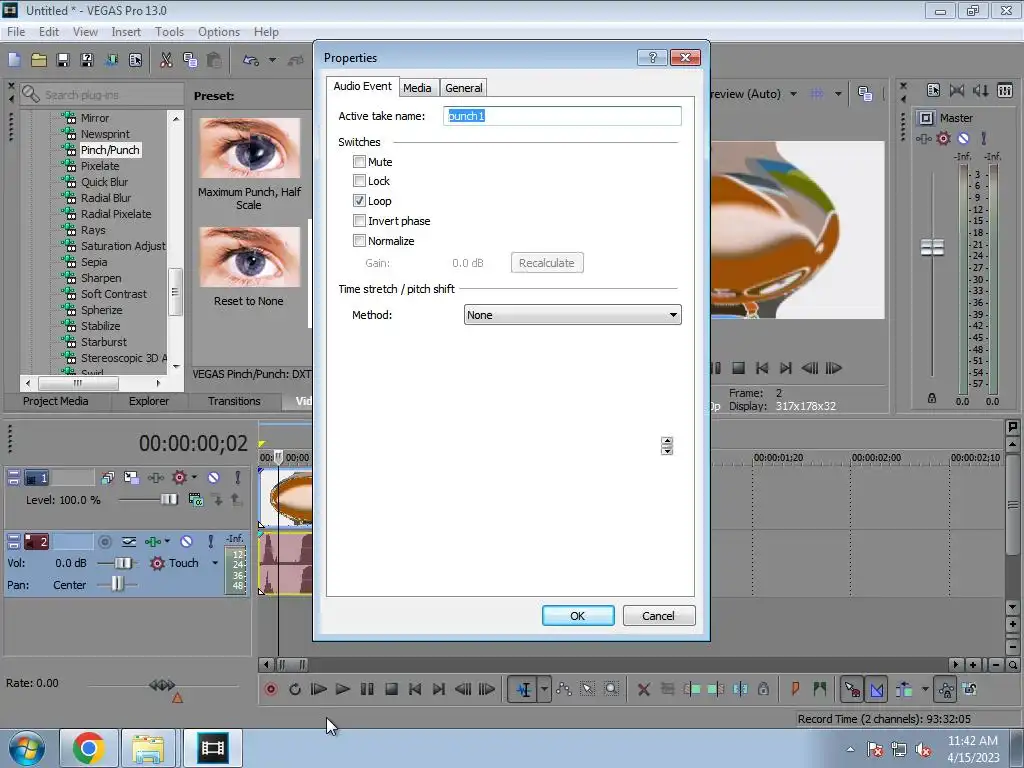This screenshot has width=1024, height=768.
Task: Switch to the General tab in Properties
Action: coord(464,88)
